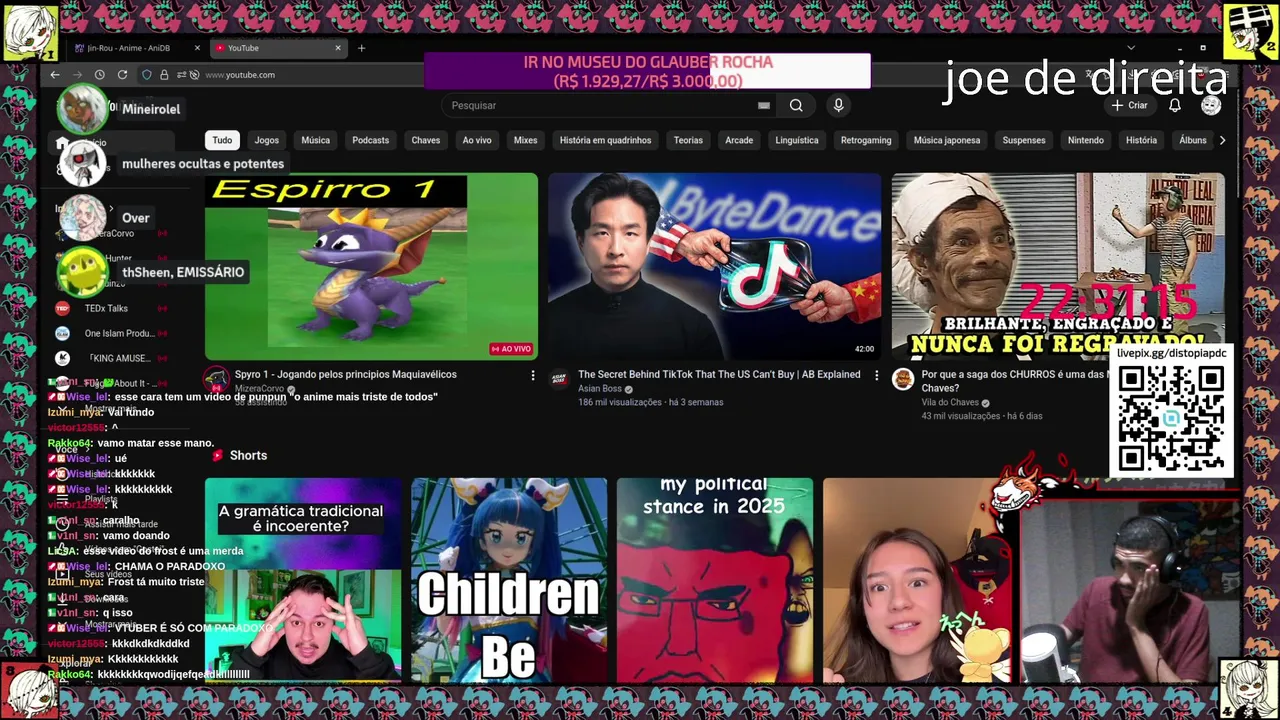The height and width of the screenshot is (720, 1280).
Task: Select História em quadrinhos filter chip
Action: (605, 140)
